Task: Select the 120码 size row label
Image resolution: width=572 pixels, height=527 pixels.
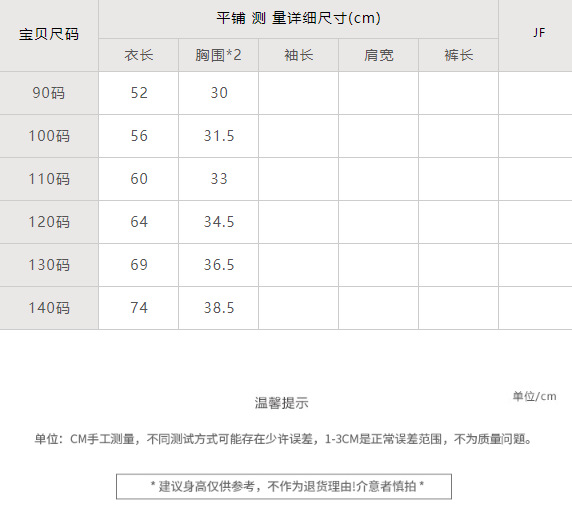Action: click(49, 222)
